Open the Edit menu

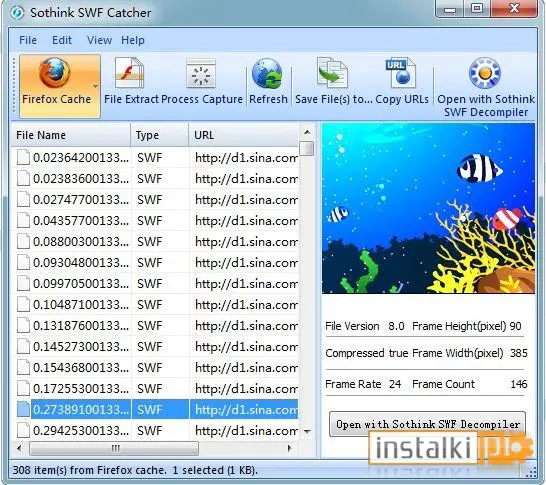[62, 40]
